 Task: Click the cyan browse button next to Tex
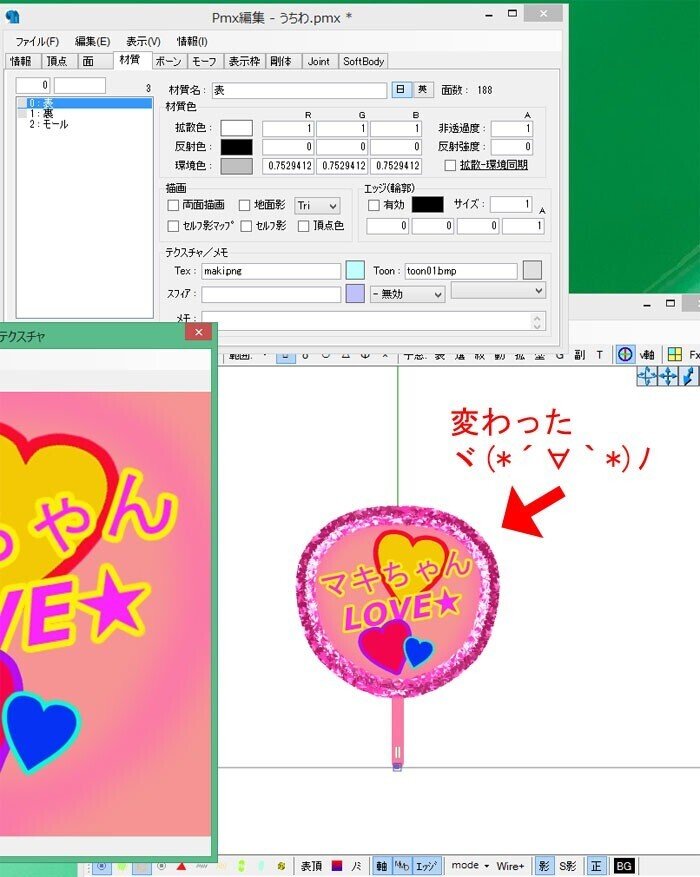tap(355, 271)
